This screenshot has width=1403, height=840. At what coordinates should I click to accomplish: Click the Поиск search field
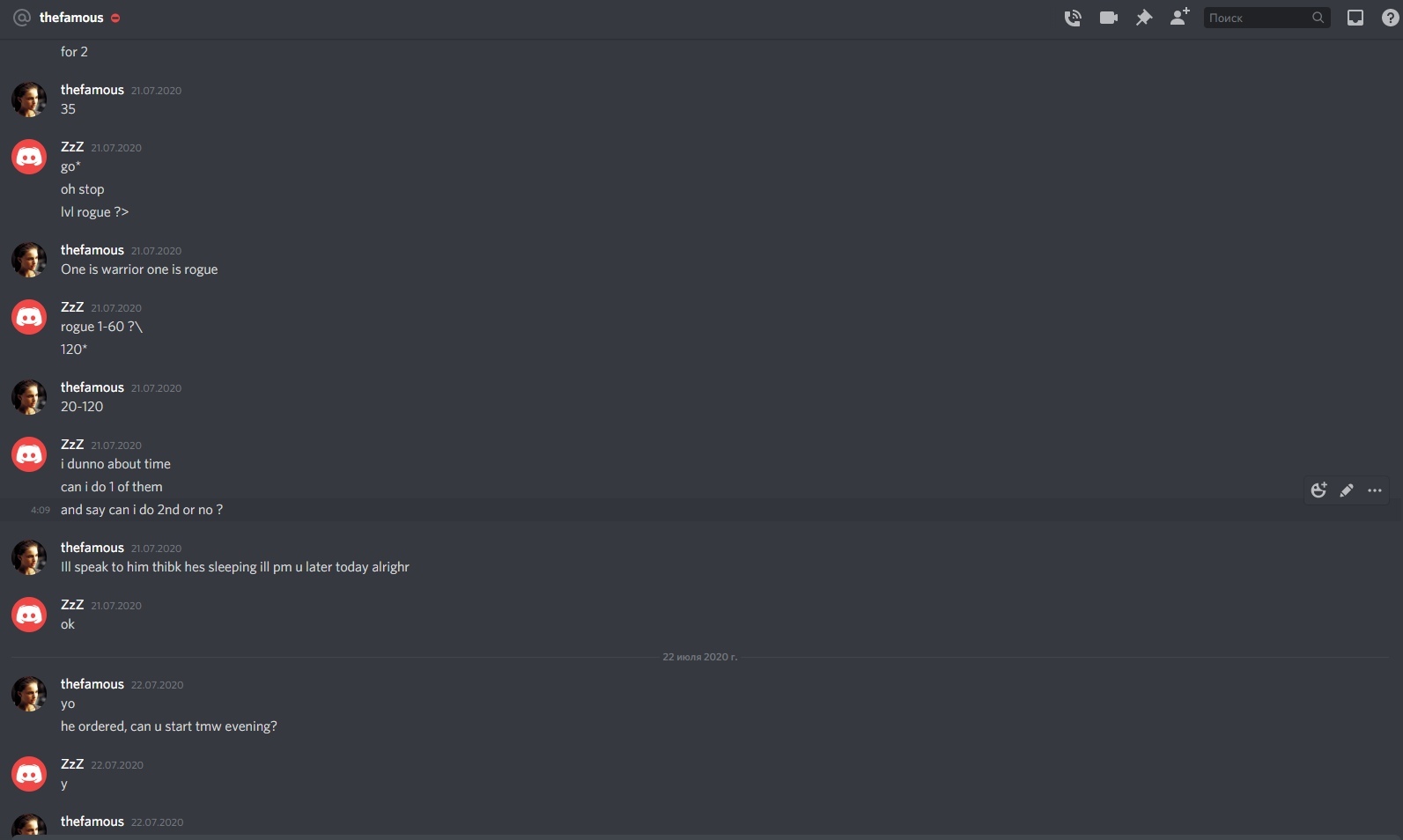coord(1258,18)
